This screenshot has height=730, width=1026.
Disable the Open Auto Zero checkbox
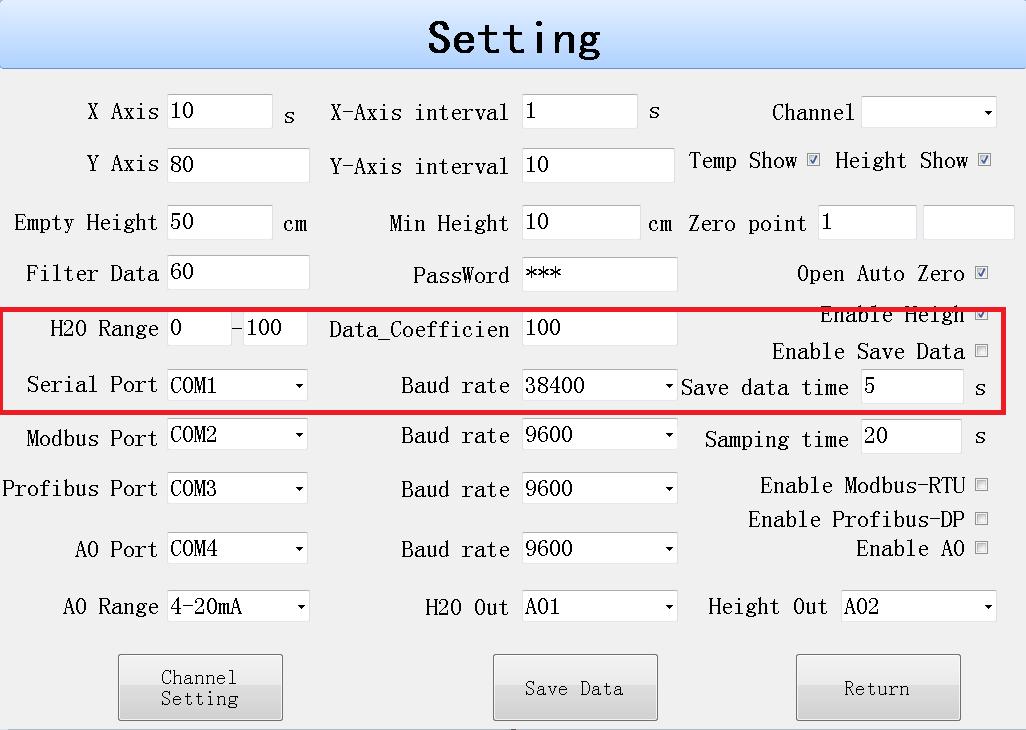981,273
